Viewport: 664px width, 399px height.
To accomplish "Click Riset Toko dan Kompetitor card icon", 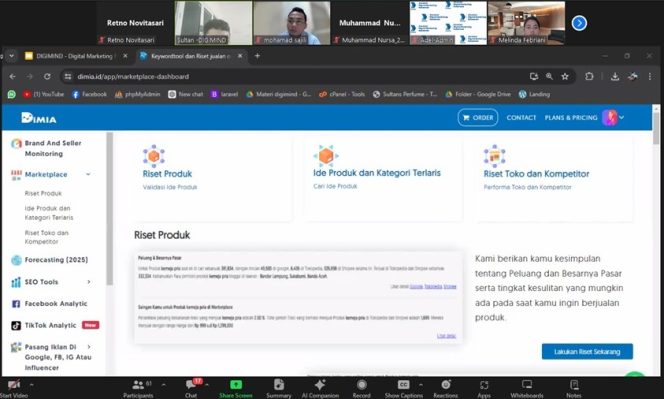I will (x=495, y=156).
